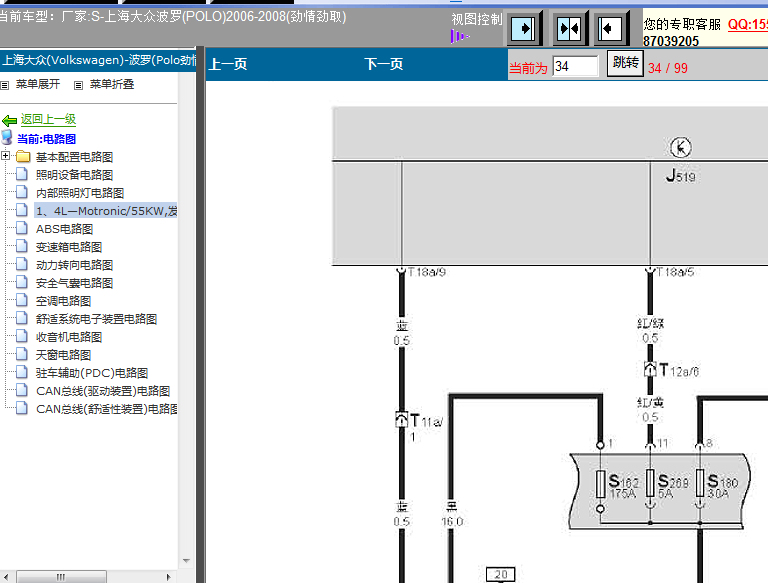Click the tree panel scroll-down arrow

[186, 560]
